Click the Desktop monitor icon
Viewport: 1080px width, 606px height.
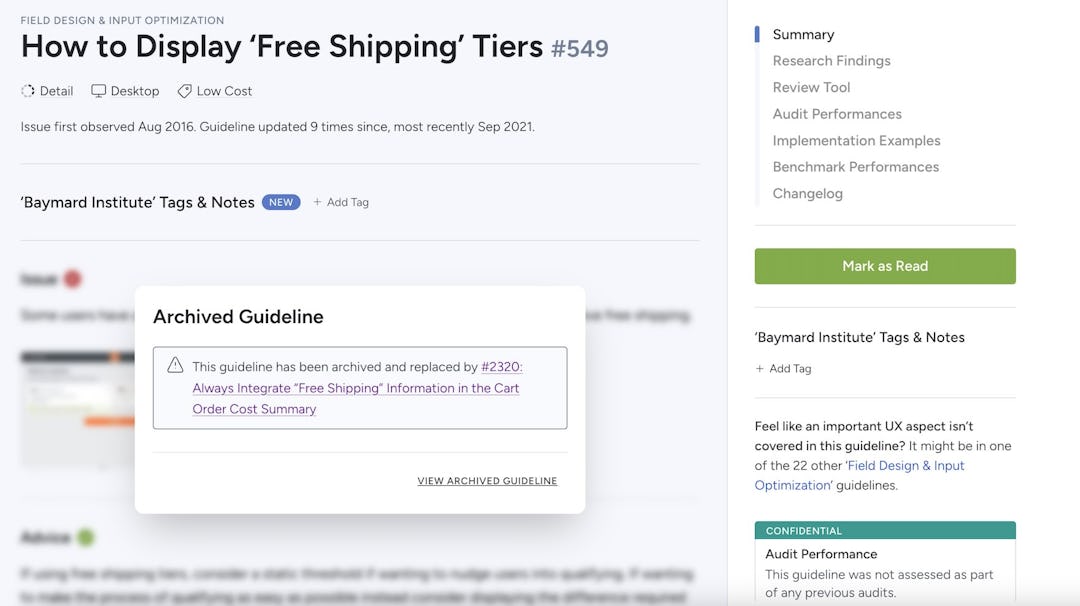coord(97,90)
